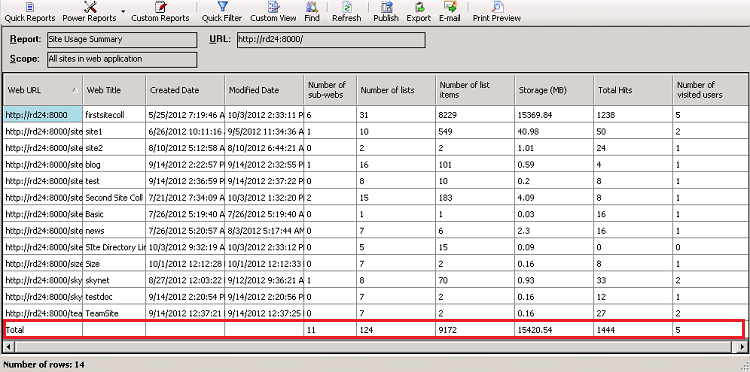The image size is (750, 372).
Task: Sort by the Created Date column
Action: [x=185, y=90]
